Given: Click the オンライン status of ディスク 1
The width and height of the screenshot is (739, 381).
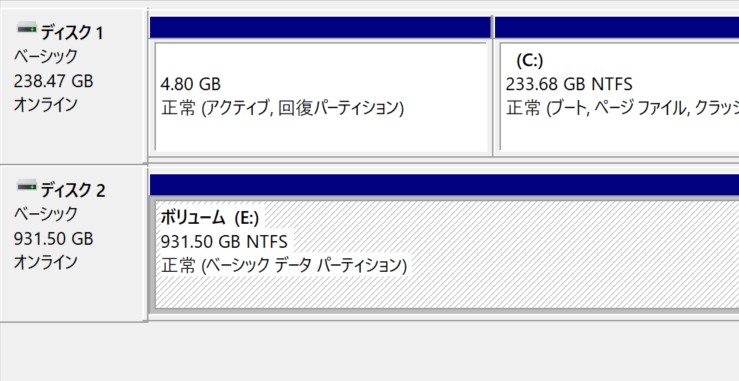Looking at the screenshot, I should tap(45, 105).
